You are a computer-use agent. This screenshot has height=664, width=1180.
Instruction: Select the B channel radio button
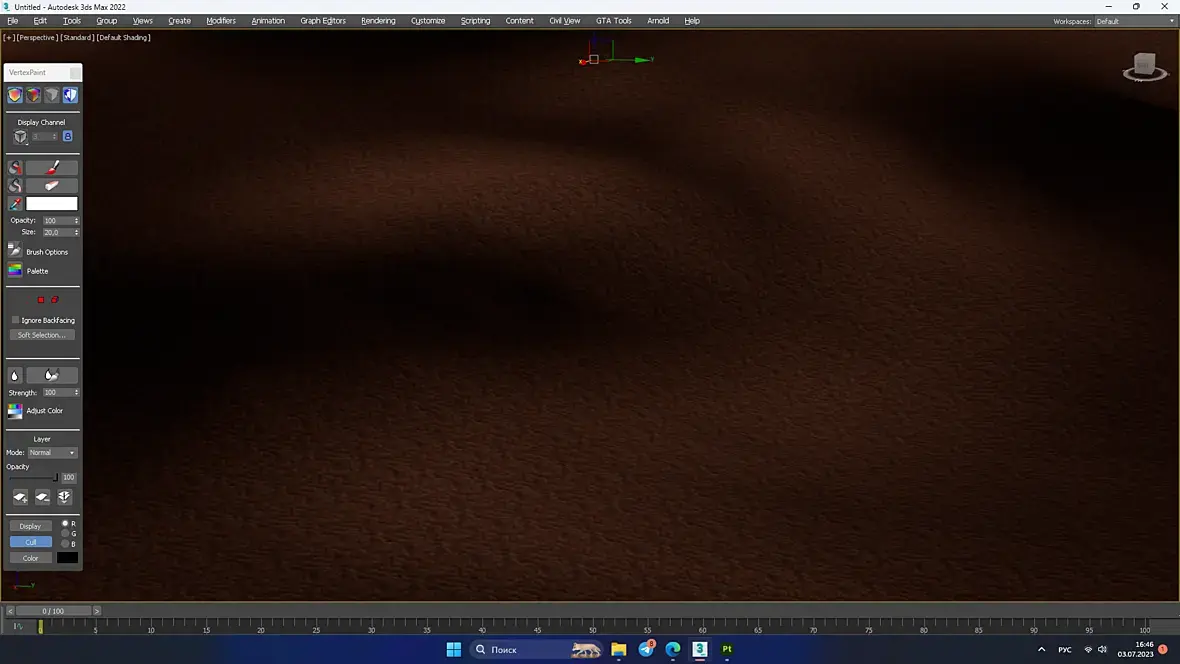click(65, 544)
